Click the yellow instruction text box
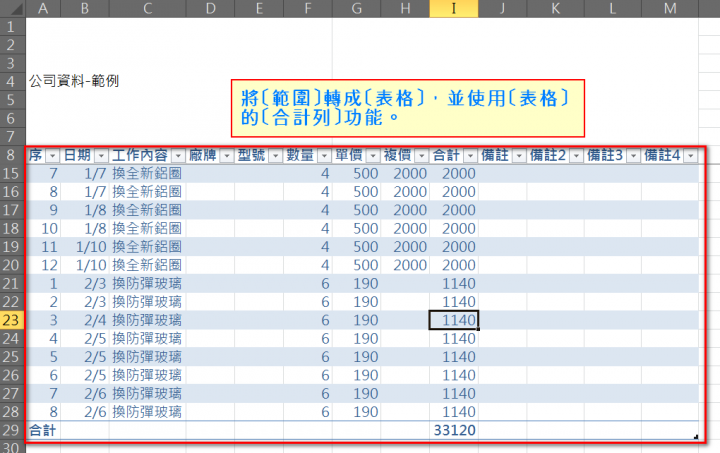This screenshot has height=453, width=720. point(408,108)
